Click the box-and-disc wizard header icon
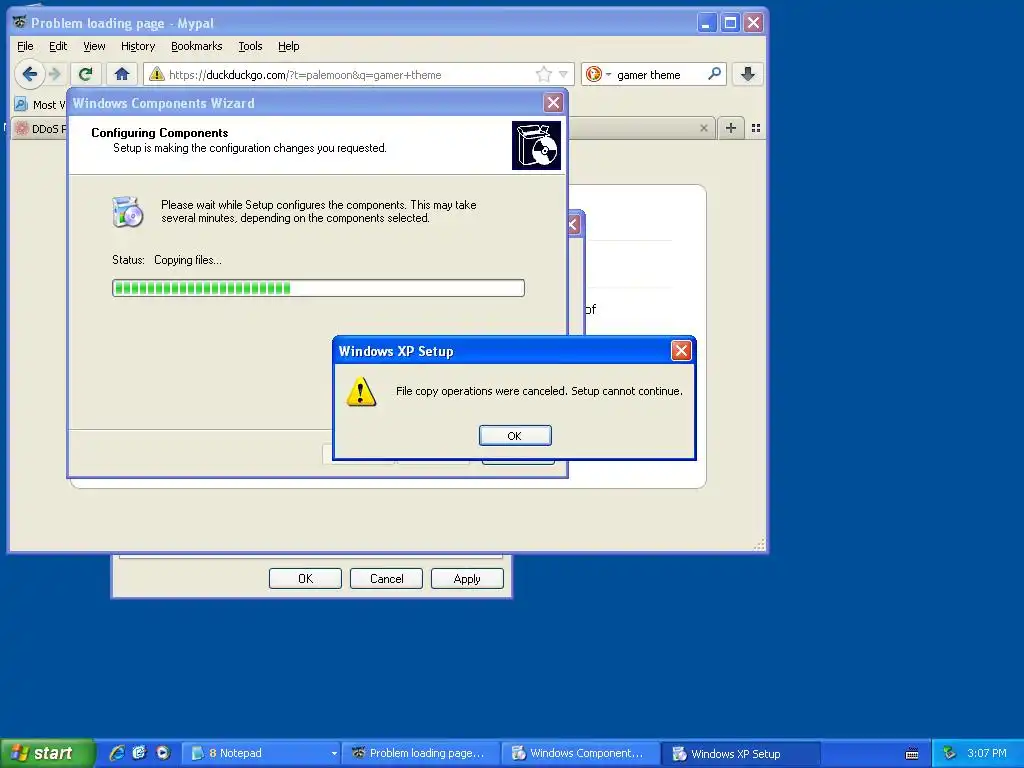1024x768 pixels. [536, 145]
